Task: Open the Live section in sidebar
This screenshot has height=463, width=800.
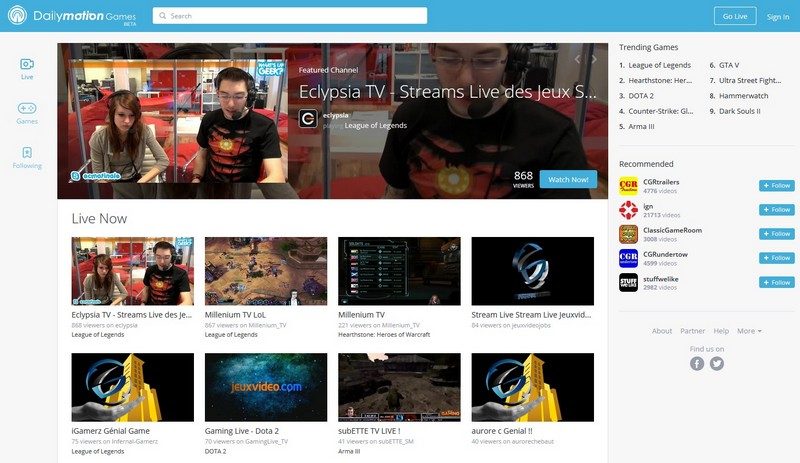Action: (x=27, y=65)
